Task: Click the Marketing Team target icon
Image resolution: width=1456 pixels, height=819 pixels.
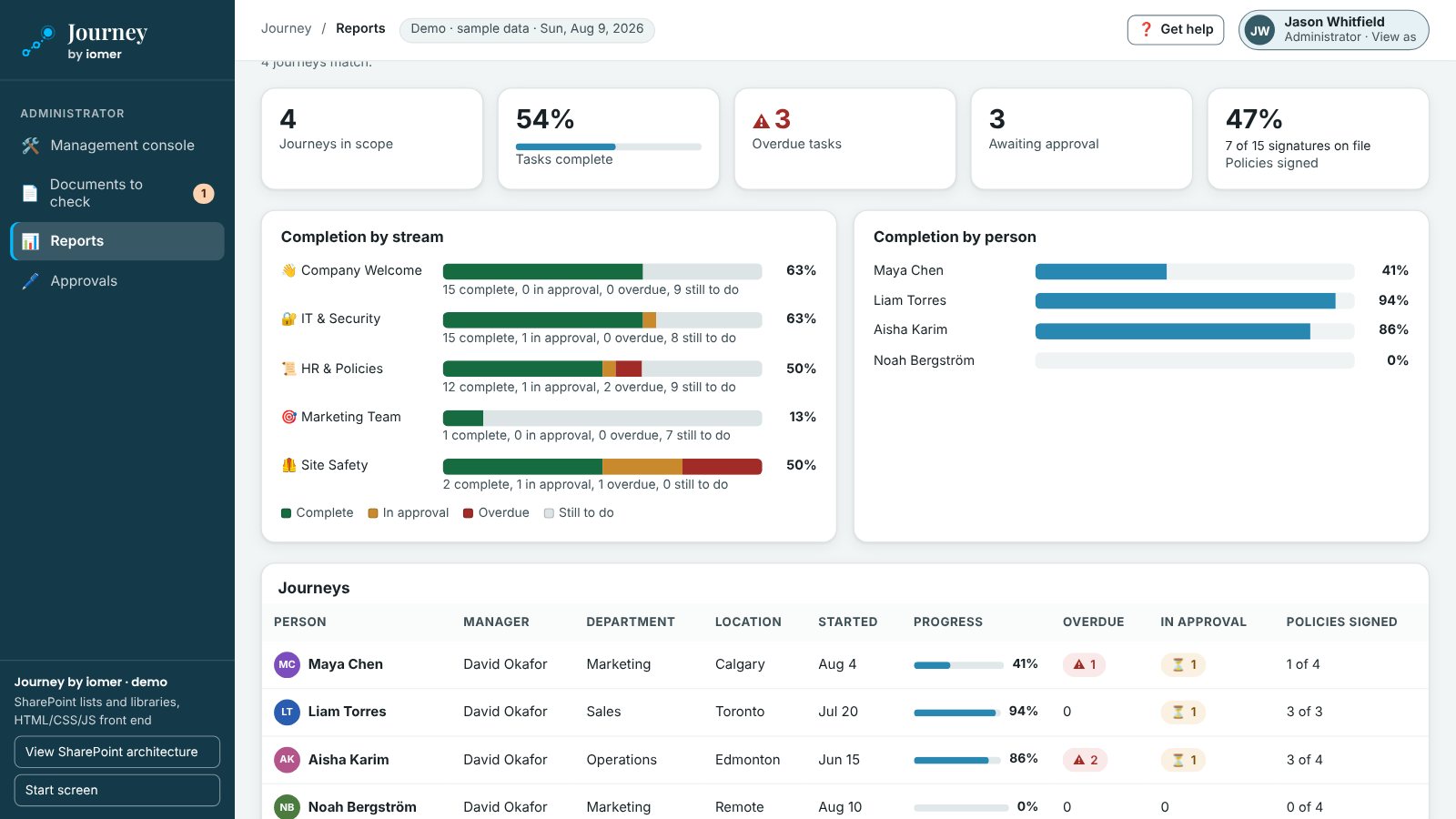Action: (x=288, y=417)
